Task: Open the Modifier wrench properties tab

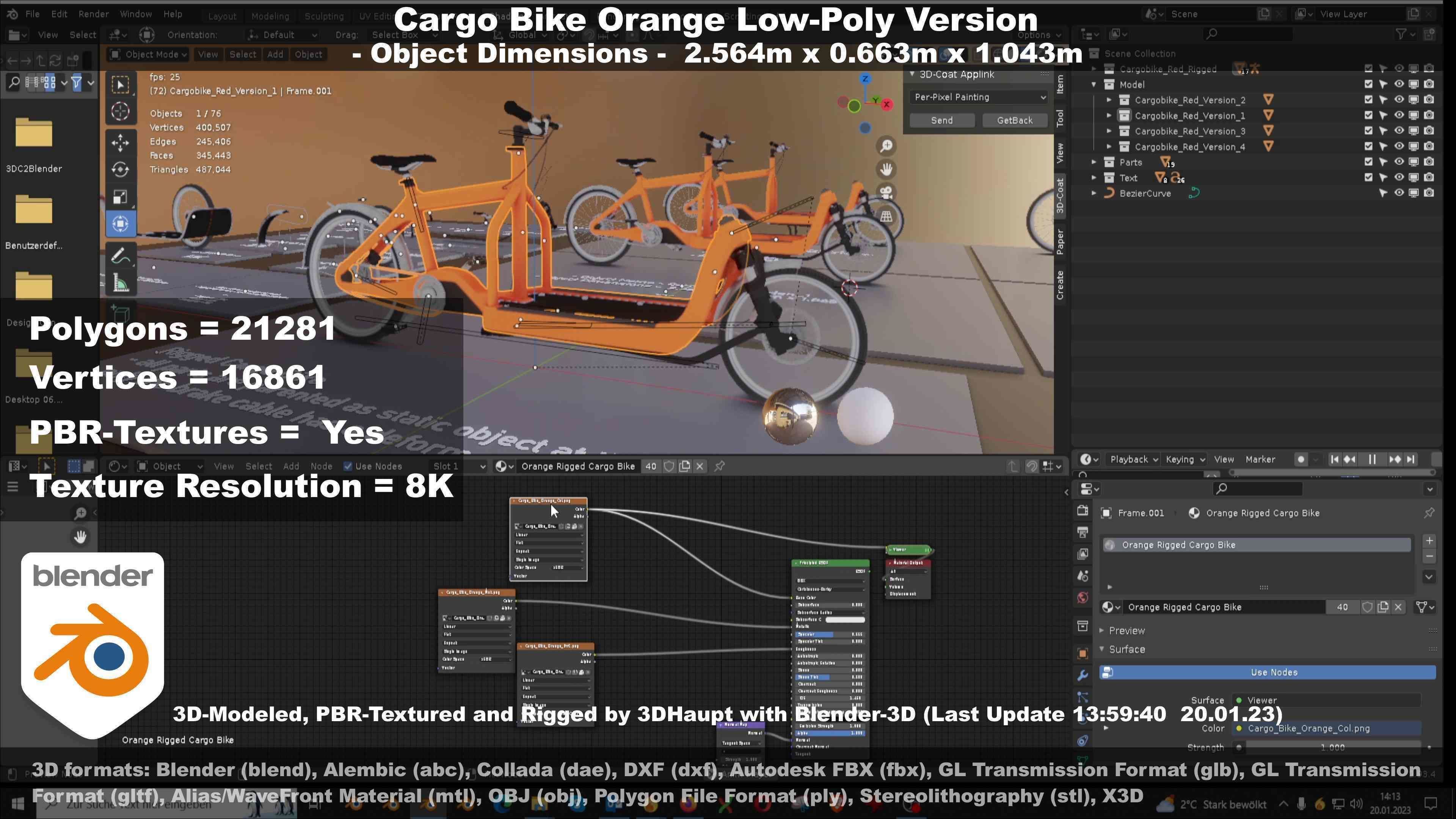Action: (x=1083, y=675)
